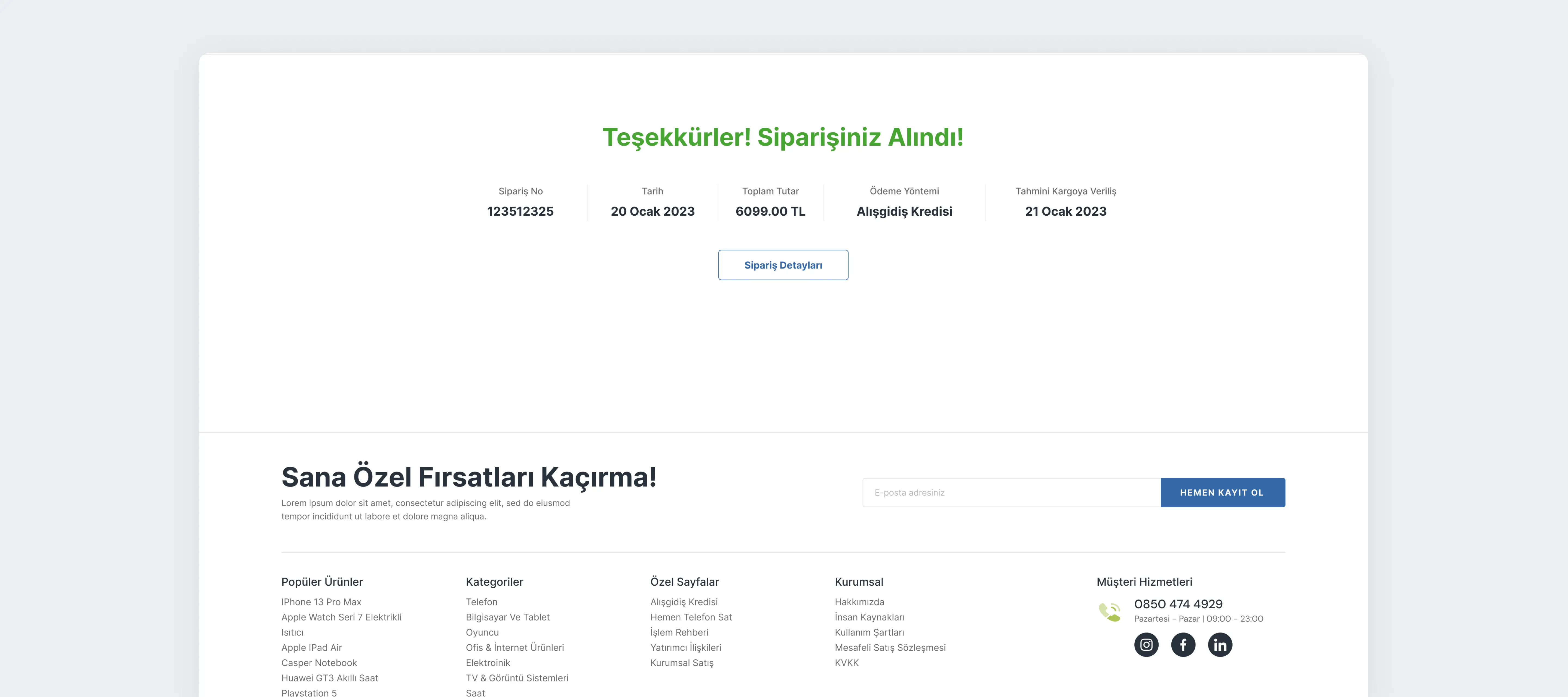Open the Instagram social icon
Screen dimensions: 1568x697
tap(1146, 645)
